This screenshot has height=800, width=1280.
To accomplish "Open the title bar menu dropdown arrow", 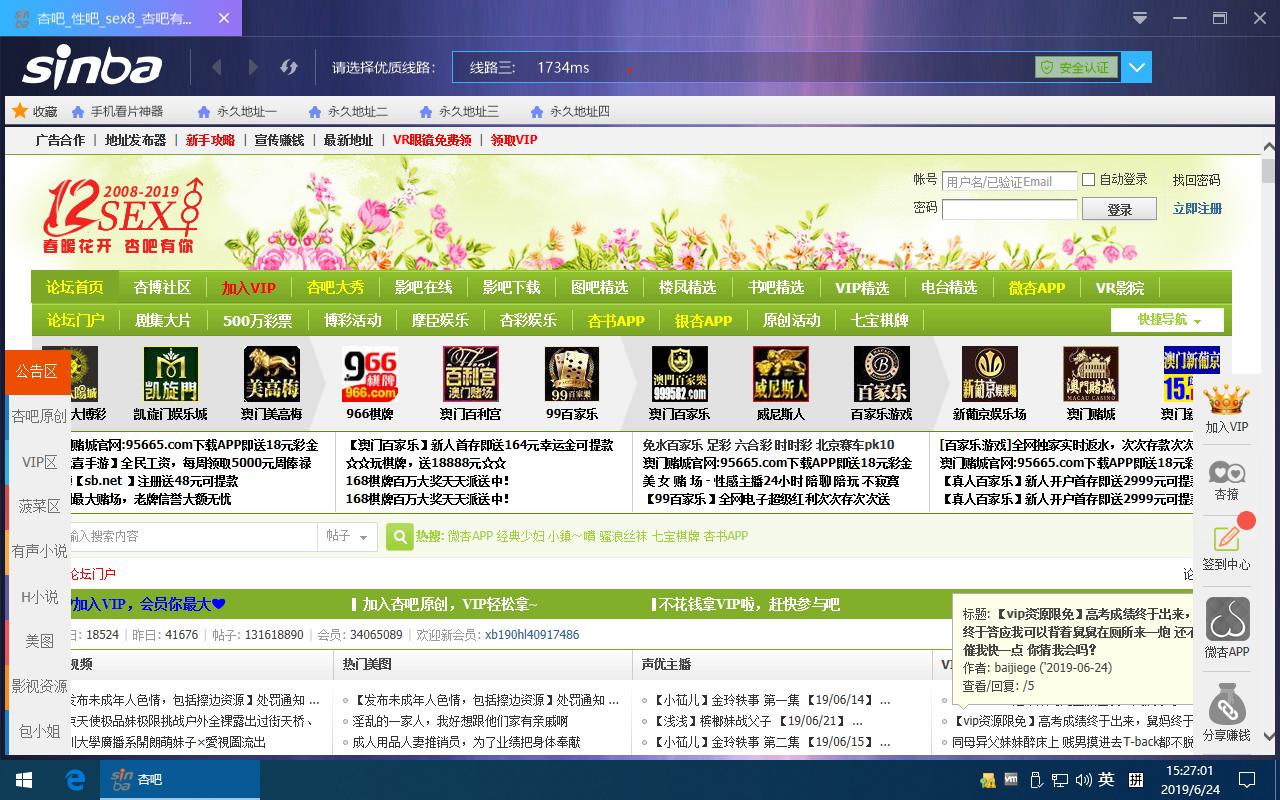I will 1140,18.
